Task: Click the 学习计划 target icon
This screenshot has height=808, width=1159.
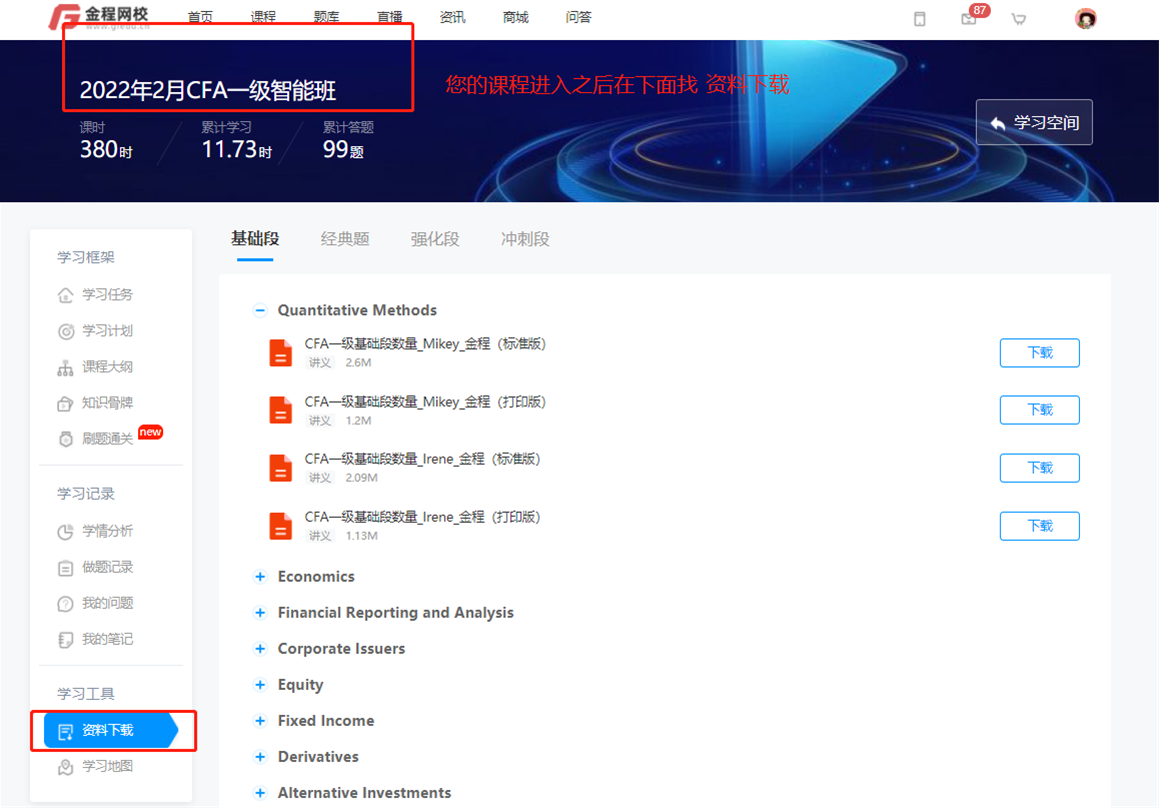Action: coord(66,331)
